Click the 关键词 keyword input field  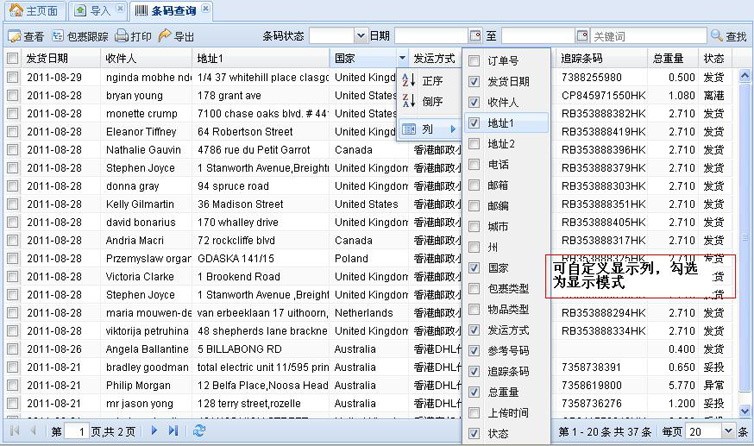(648, 36)
